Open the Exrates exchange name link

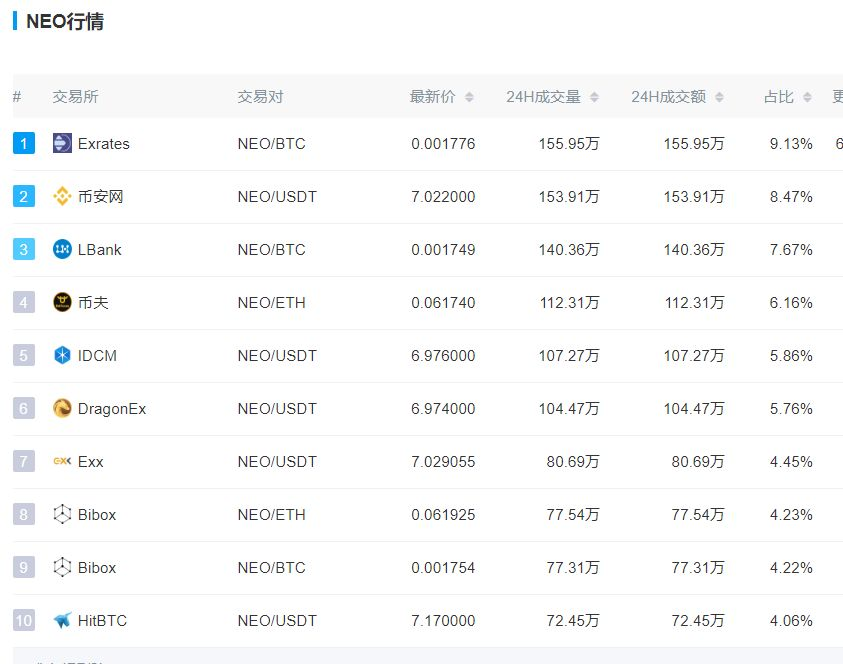pyautogui.click(x=104, y=144)
